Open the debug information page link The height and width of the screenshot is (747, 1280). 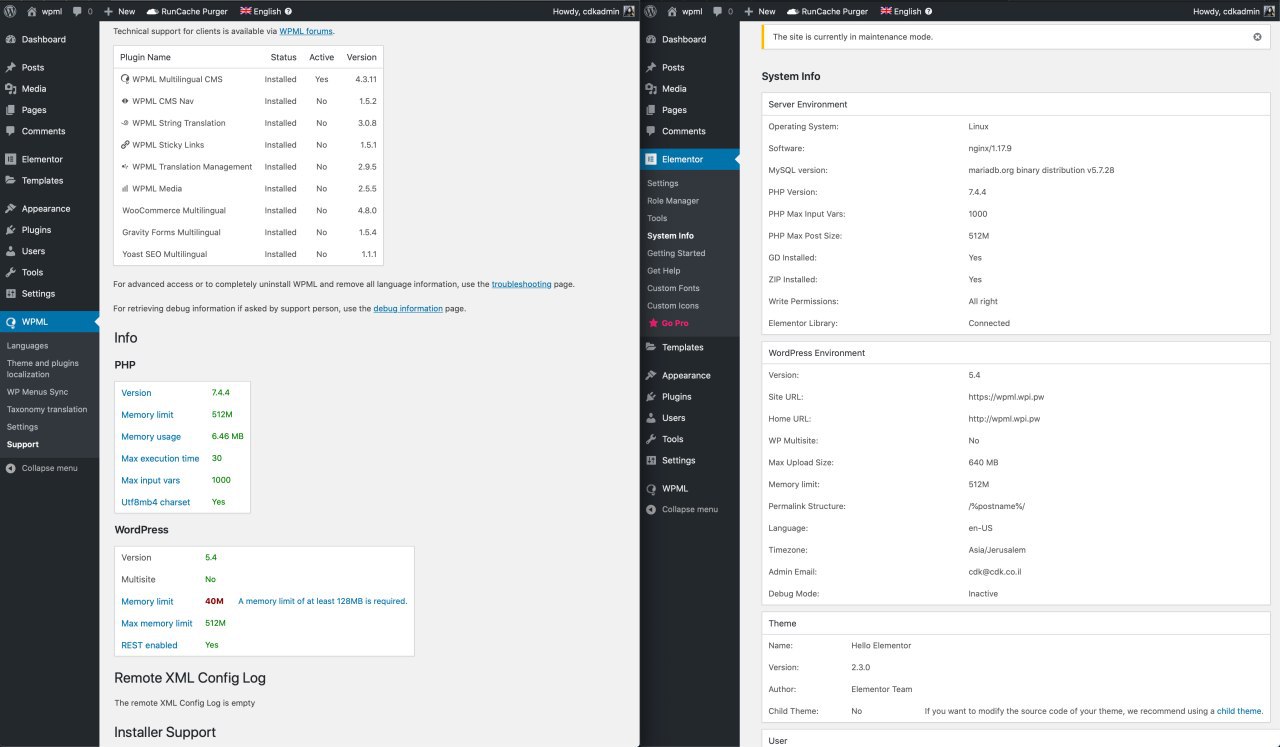pyautogui.click(x=408, y=308)
